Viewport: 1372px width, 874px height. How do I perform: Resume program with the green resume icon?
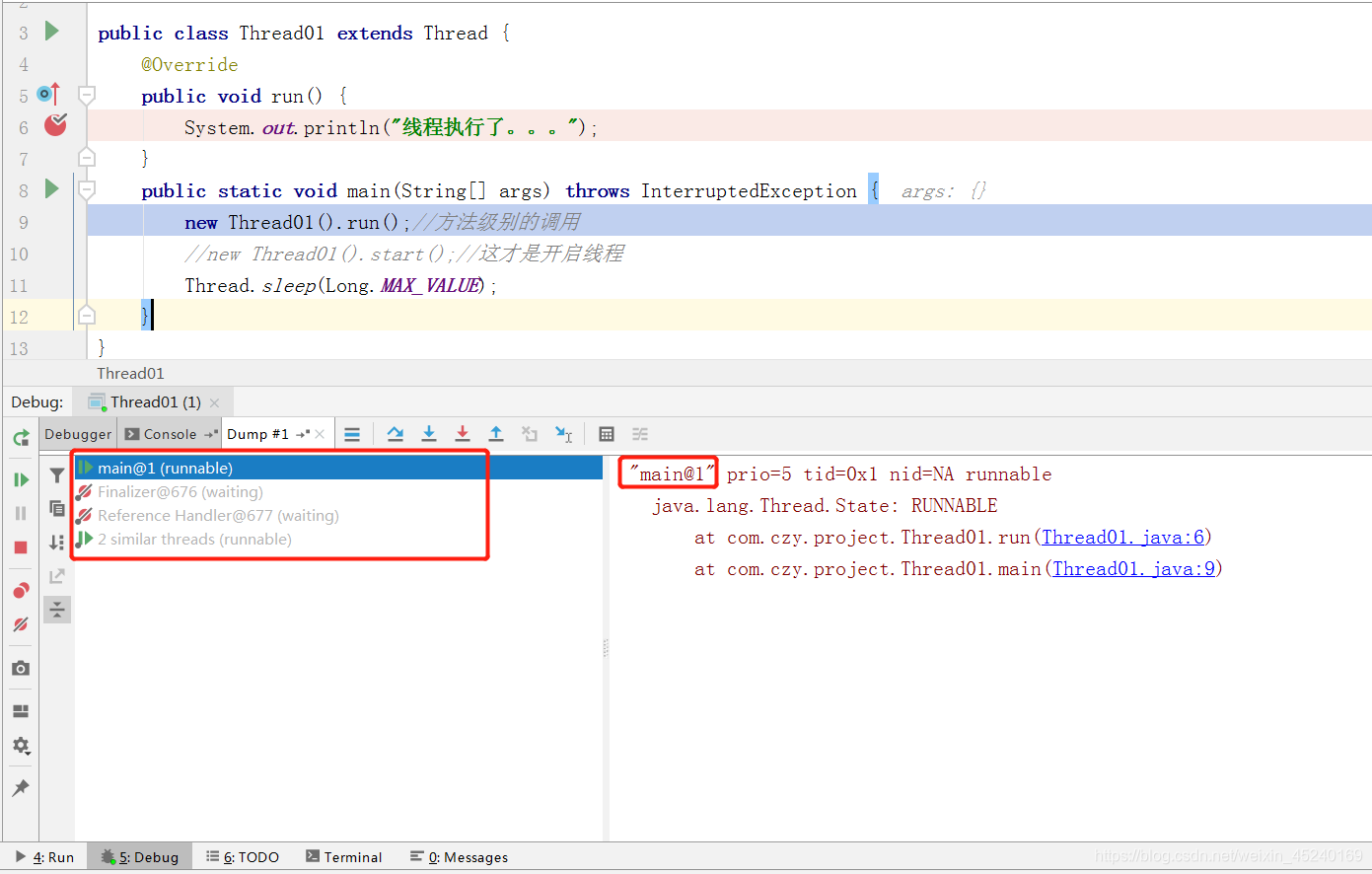(x=21, y=479)
